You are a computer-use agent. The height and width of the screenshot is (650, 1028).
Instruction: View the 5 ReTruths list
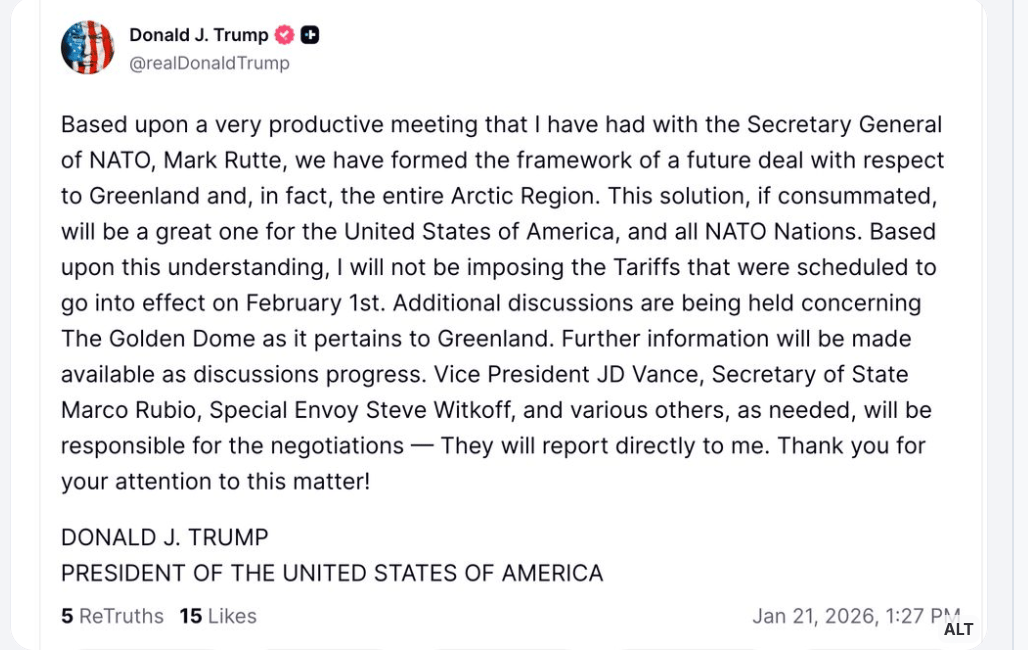click(x=112, y=616)
